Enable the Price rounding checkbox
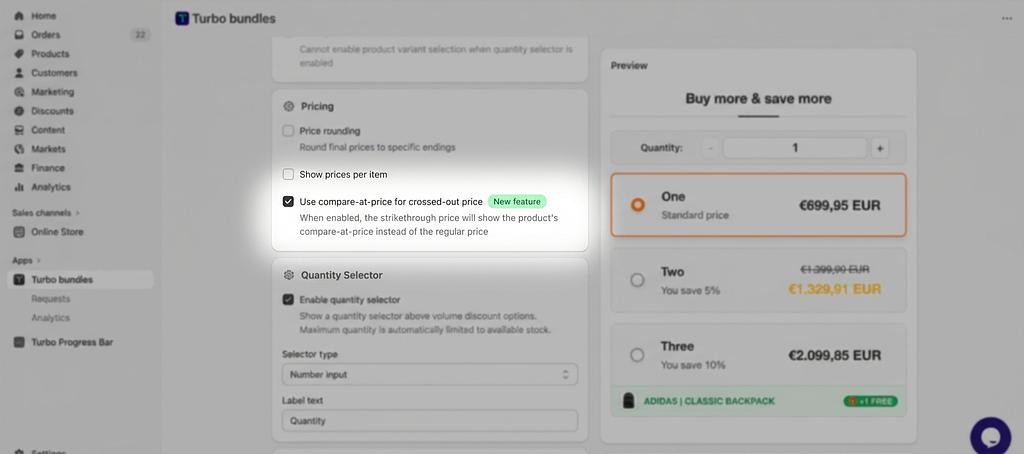Screen dimensions: 1024x454 288,131
